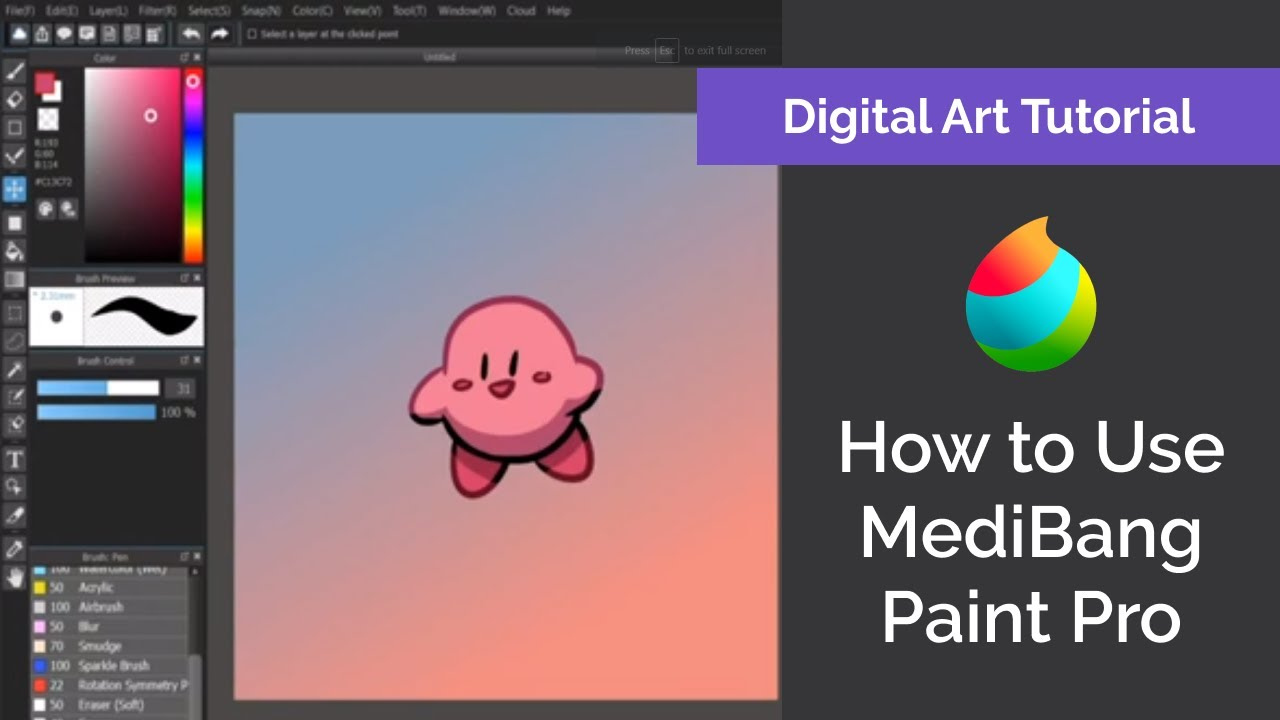Click the Untitled document tab
The image size is (1280, 720).
coord(439,58)
